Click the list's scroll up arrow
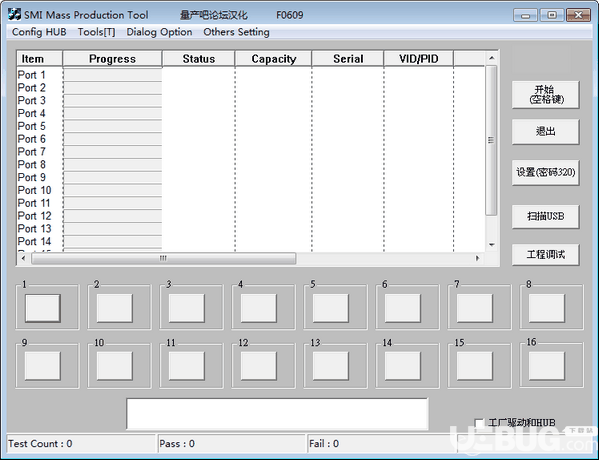599x460 pixels. (492, 58)
